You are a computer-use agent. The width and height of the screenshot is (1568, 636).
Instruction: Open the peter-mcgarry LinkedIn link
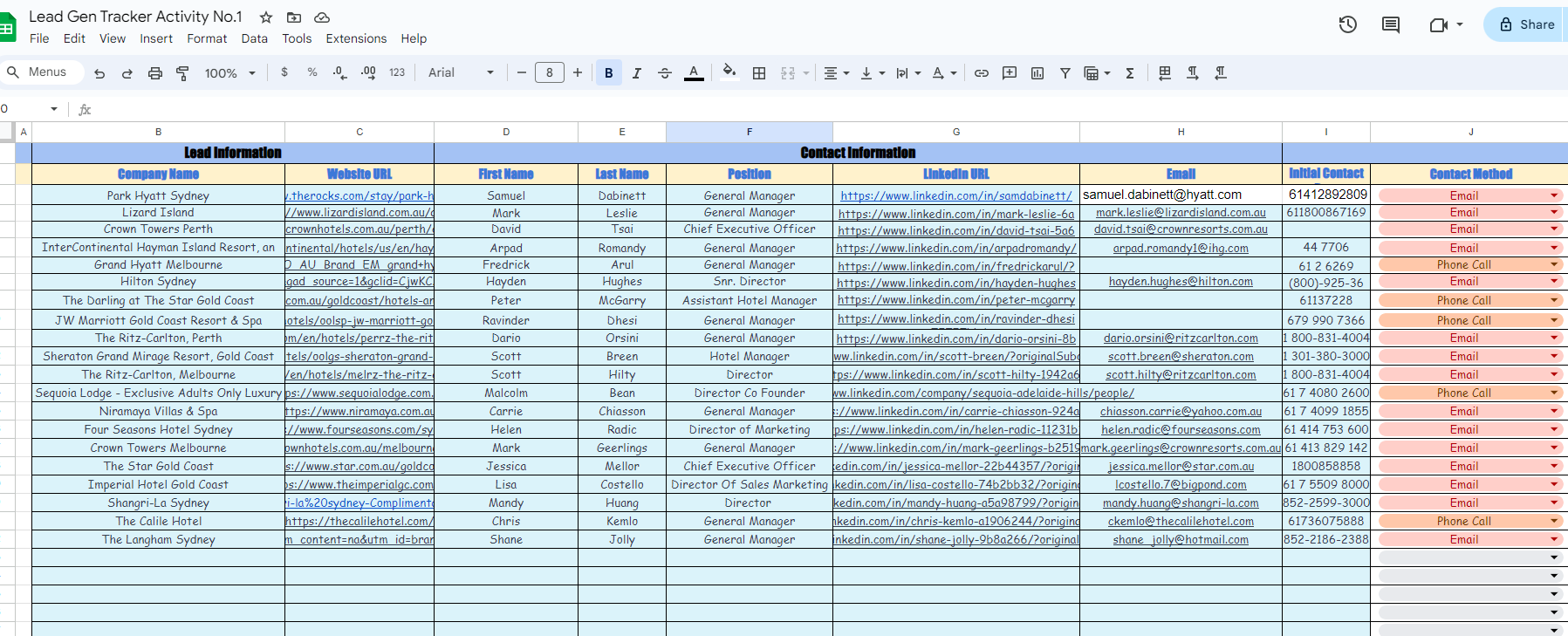(956, 300)
